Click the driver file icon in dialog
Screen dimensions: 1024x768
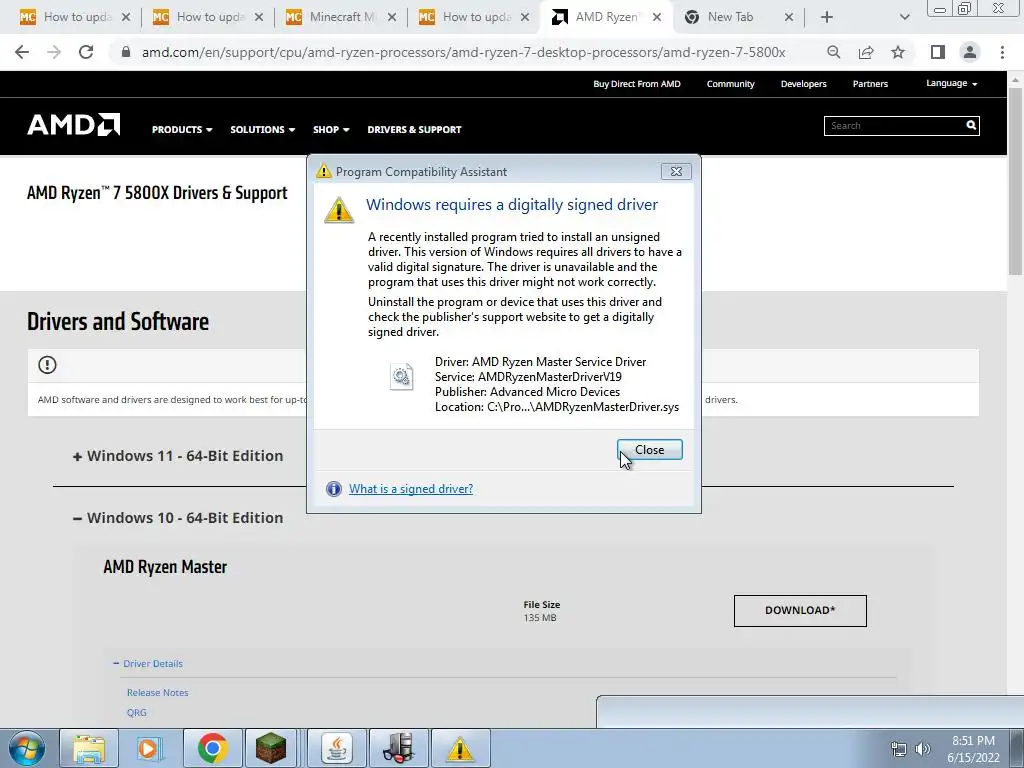point(401,377)
